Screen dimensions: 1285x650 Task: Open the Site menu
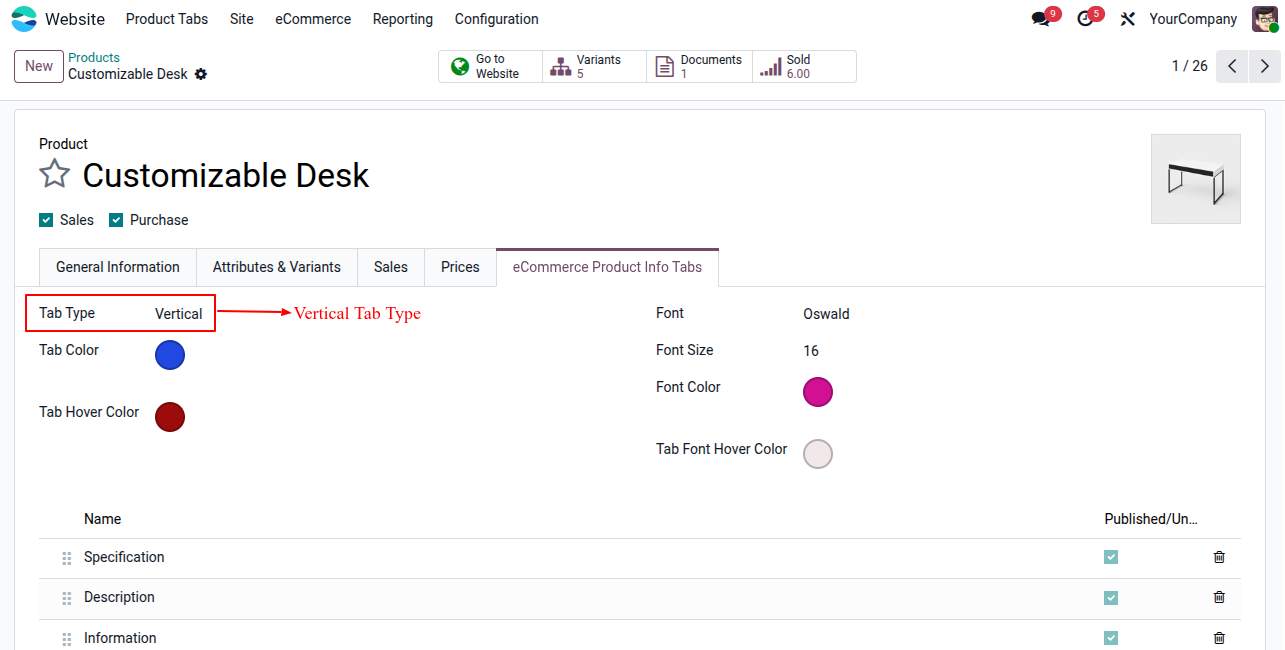242,19
